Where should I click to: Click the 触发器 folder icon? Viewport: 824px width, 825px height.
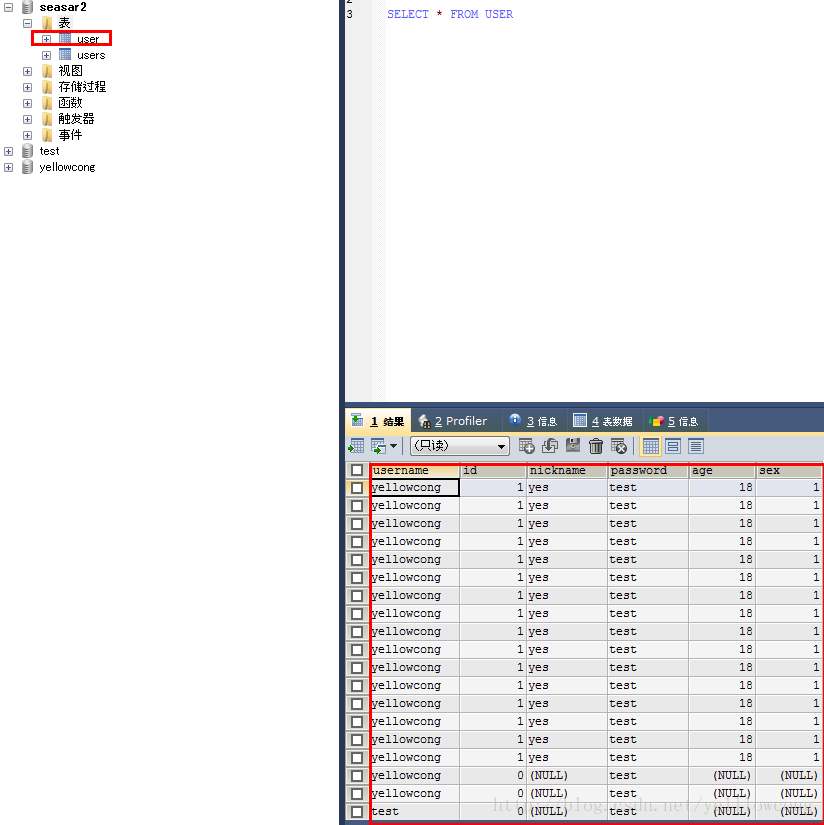47,119
